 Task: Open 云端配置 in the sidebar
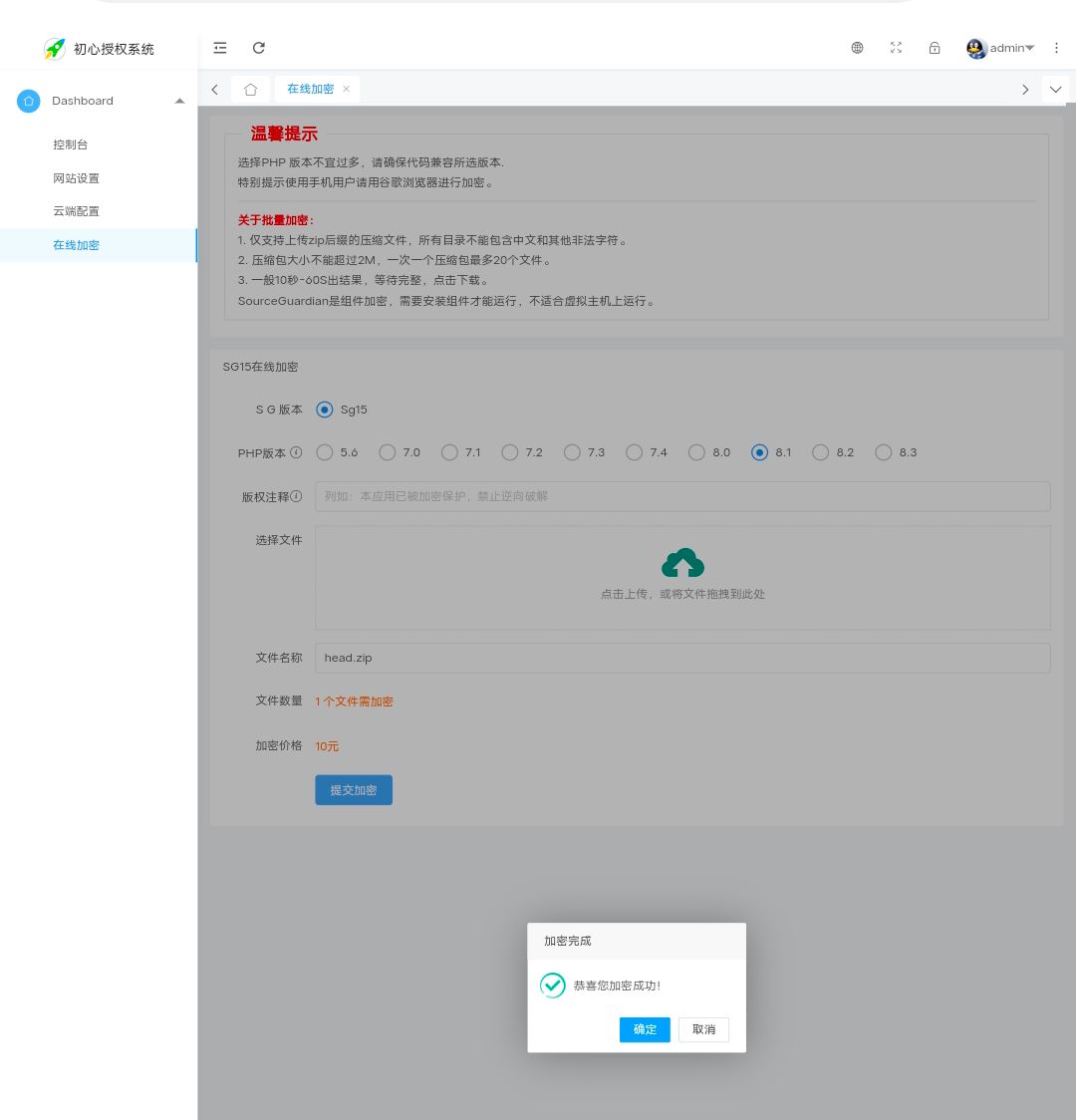76,211
